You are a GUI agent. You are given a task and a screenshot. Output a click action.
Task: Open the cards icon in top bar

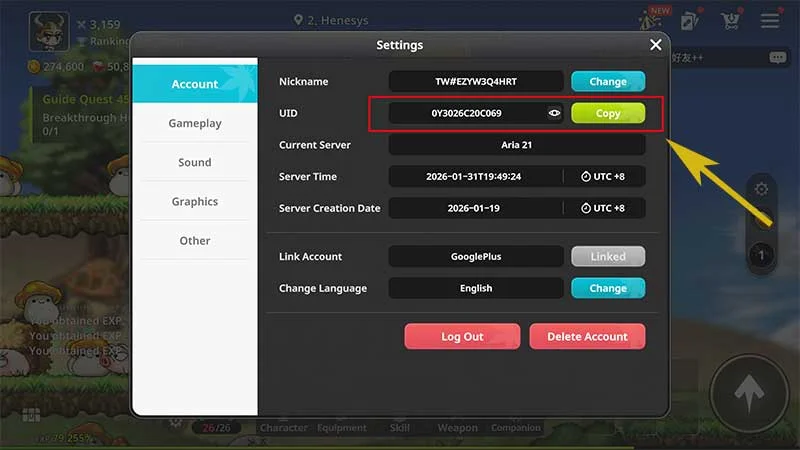(692, 21)
